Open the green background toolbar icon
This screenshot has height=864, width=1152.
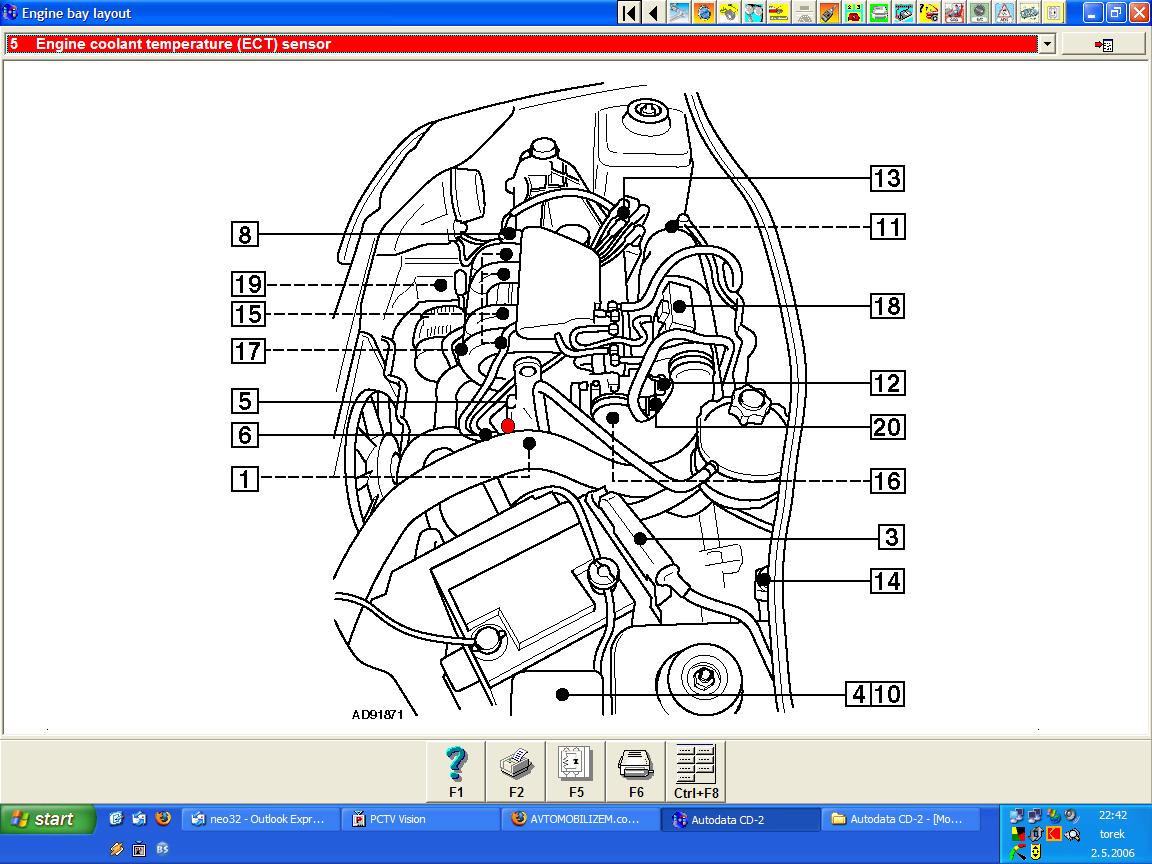(x=879, y=12)
